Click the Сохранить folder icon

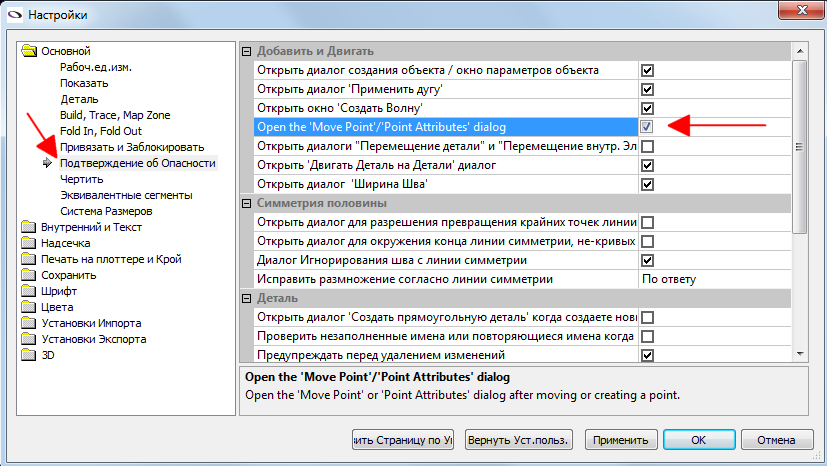pyautogui.click(x=30, y=275)
